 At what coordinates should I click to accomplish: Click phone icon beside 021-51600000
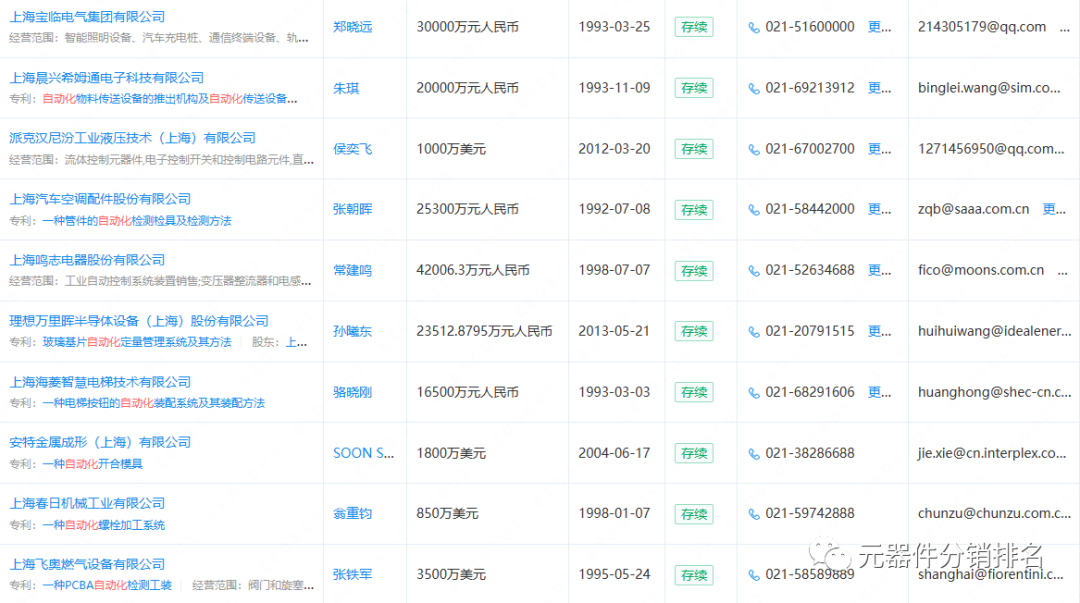754,28
